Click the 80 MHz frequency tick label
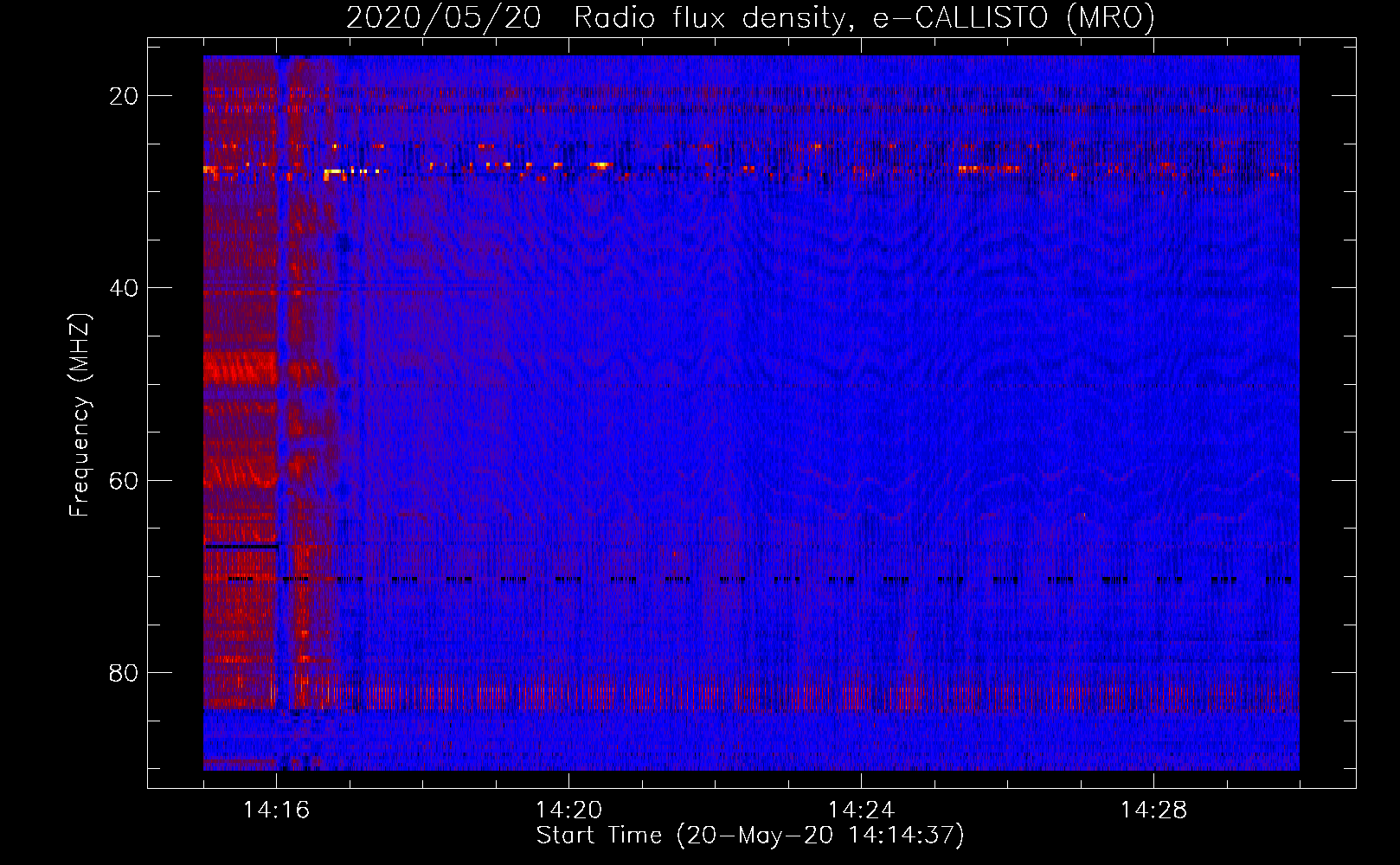 click(x=124, y=673)
